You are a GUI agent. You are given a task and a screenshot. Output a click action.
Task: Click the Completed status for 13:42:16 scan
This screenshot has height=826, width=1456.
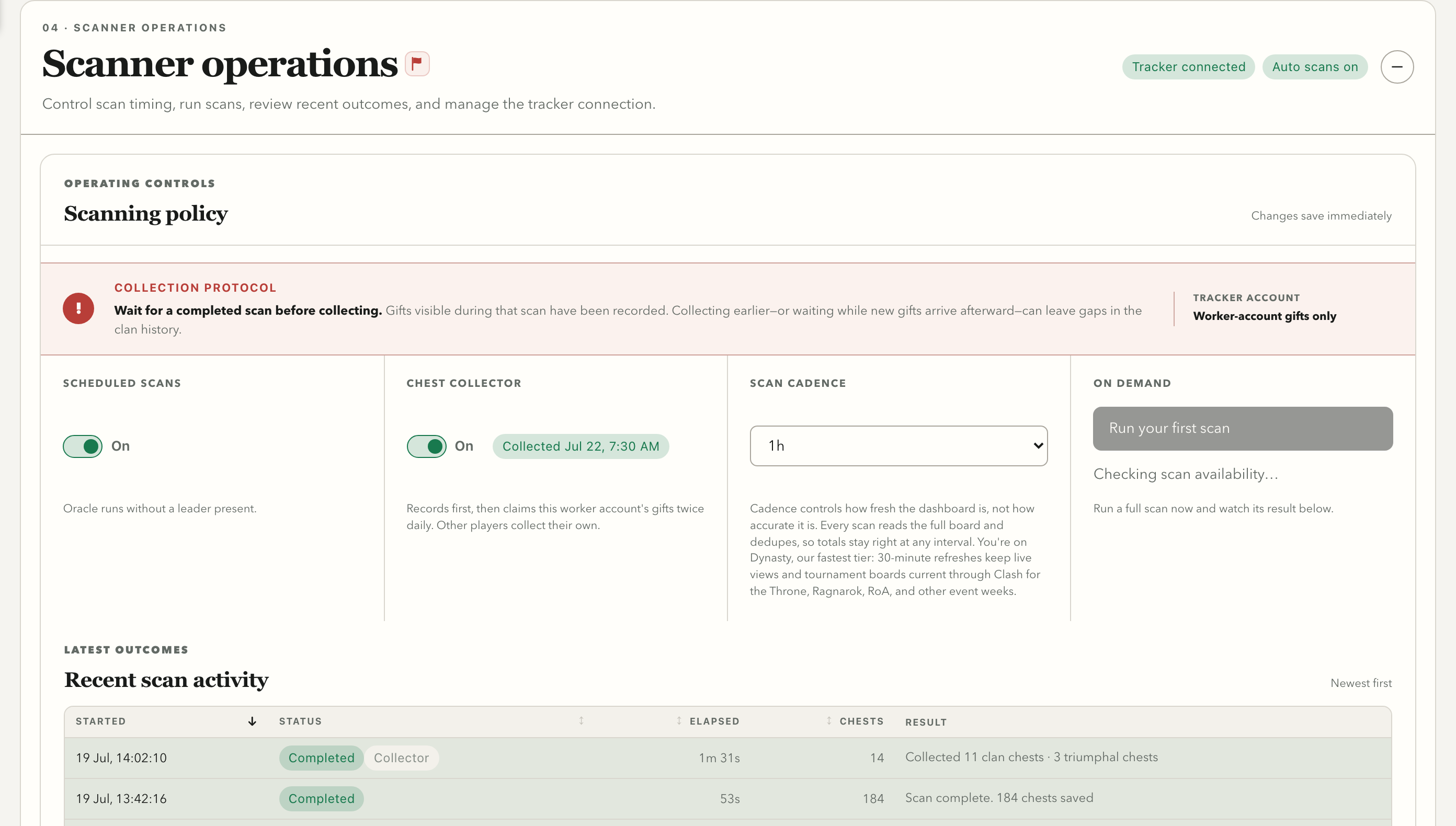(x=321, y=799)
